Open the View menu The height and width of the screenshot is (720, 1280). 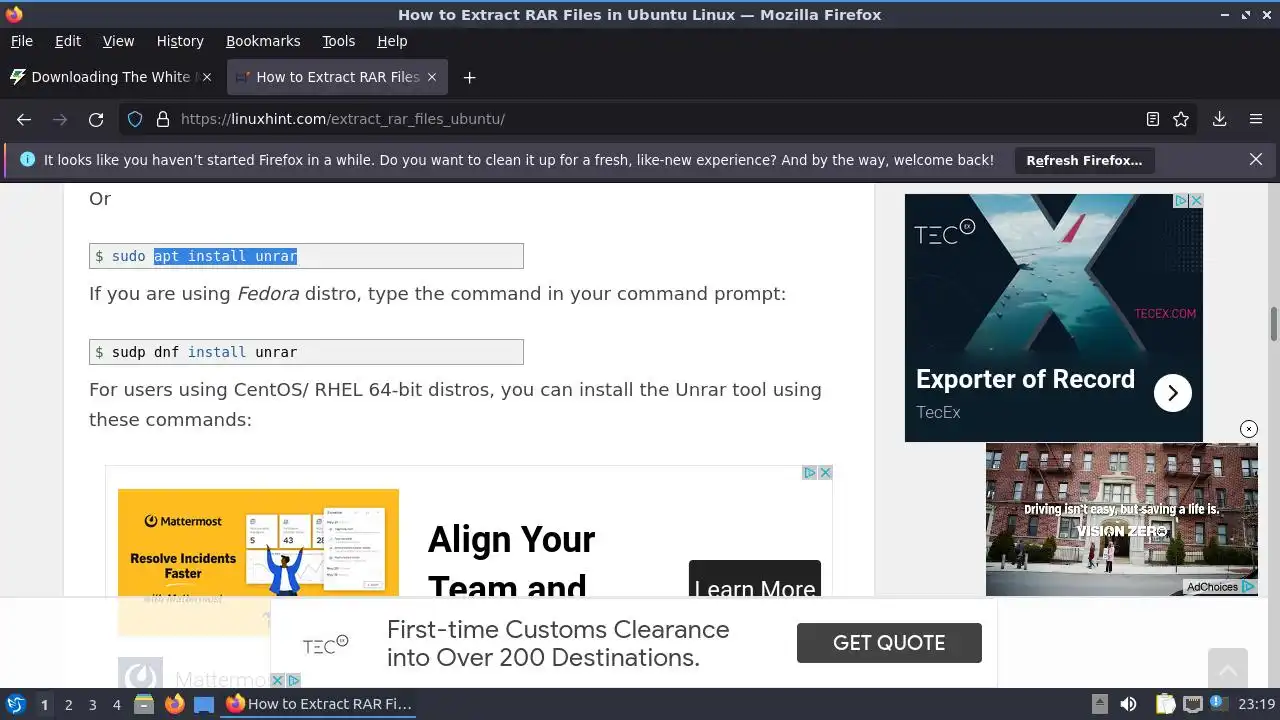pos(118,41)
